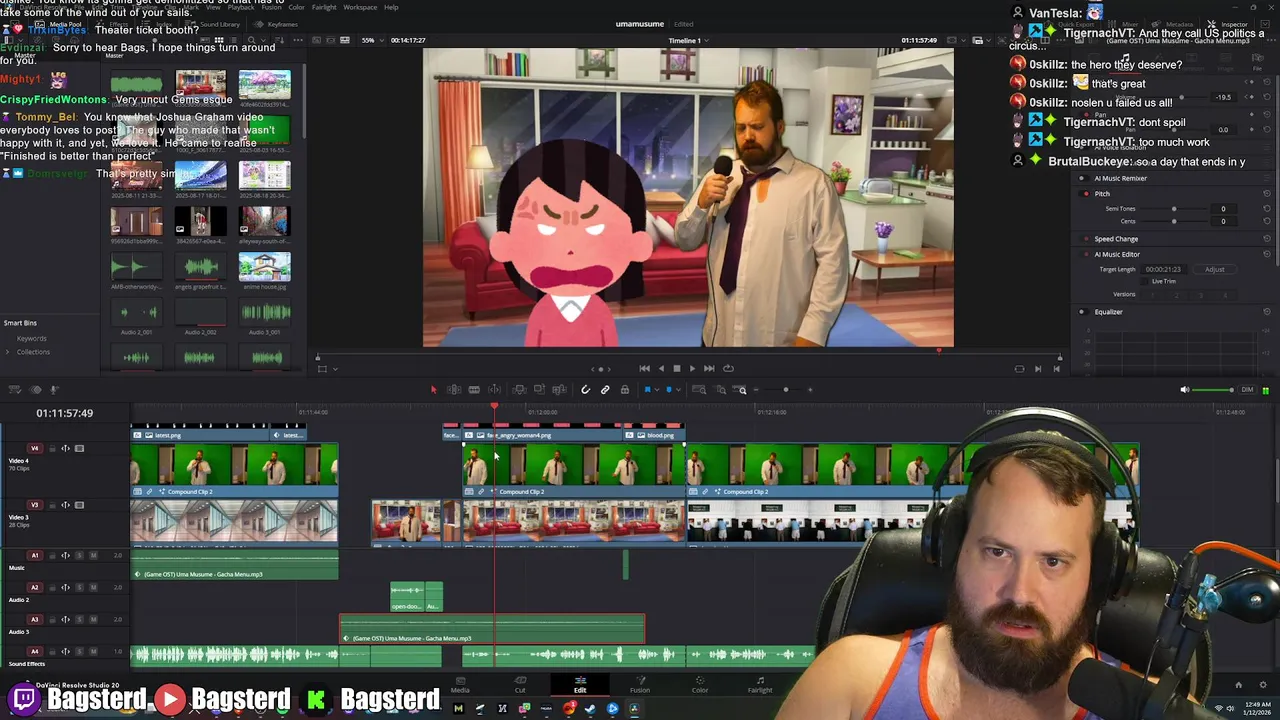Open the Timeline 1 name dropdown
The height and width of the screenshot is (720, 1280).
pos(687,40)
